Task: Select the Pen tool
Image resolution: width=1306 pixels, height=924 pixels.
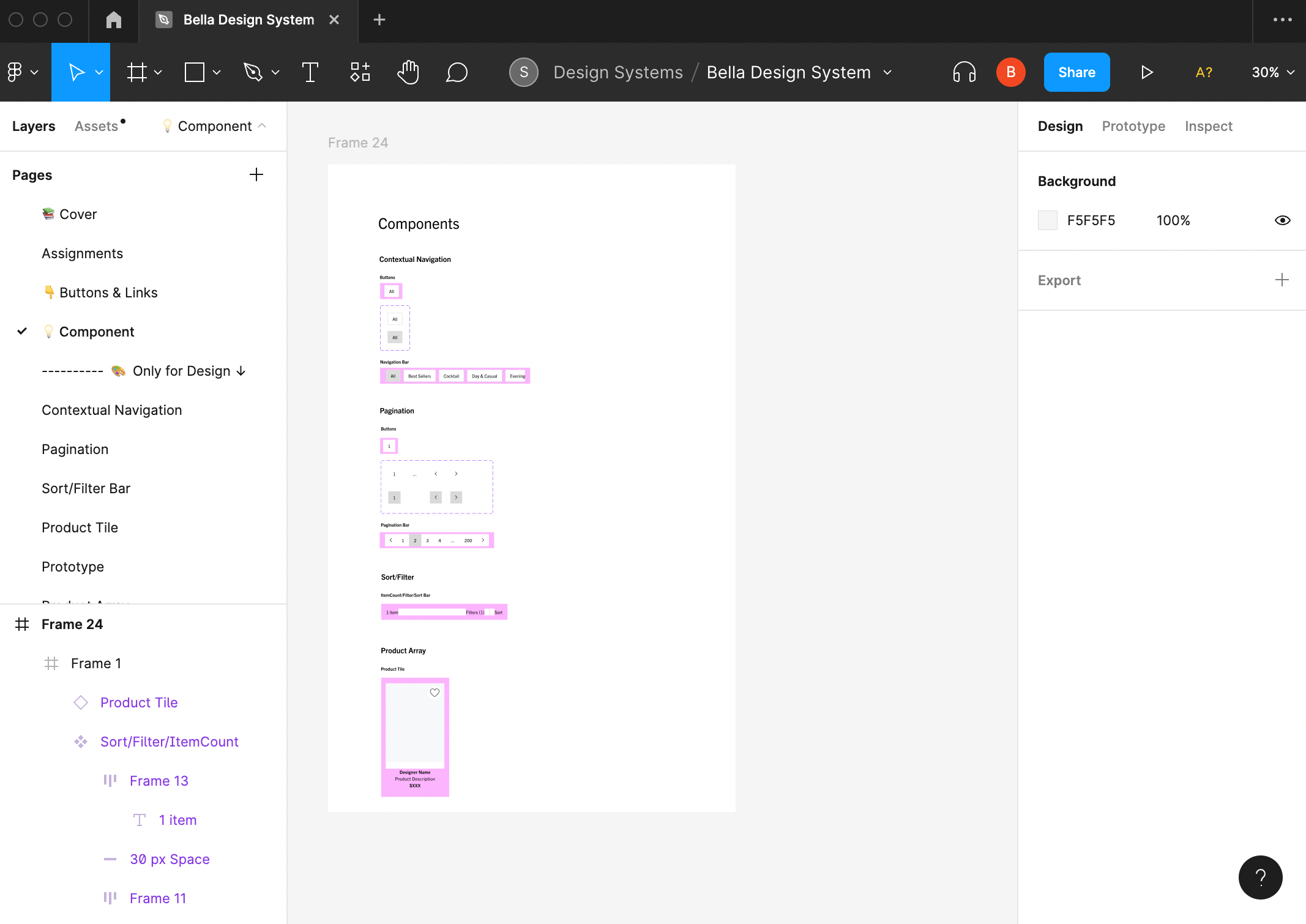Action: [253, 72]
